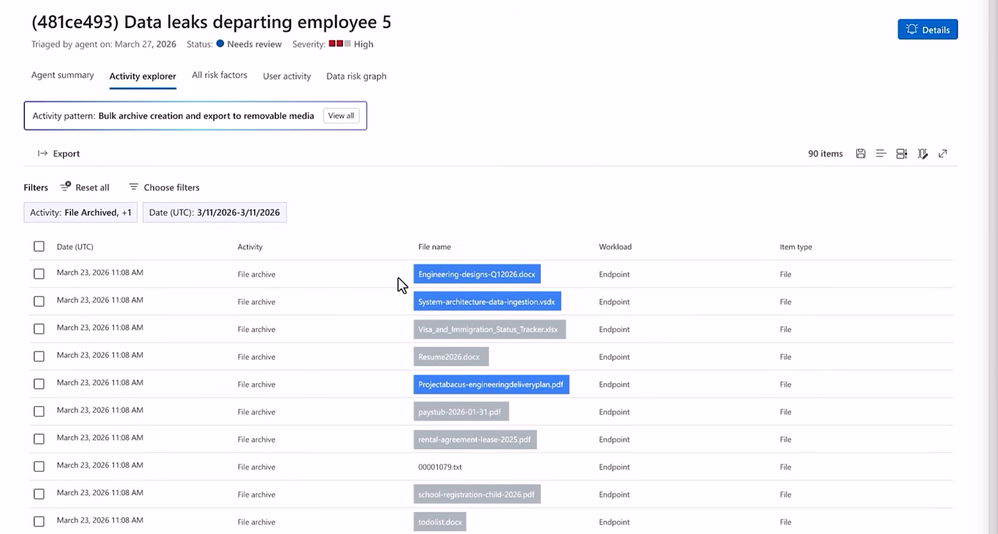The image size is (998, 534).
Task: Click the Workload column header
Action: tap(615, 247)
